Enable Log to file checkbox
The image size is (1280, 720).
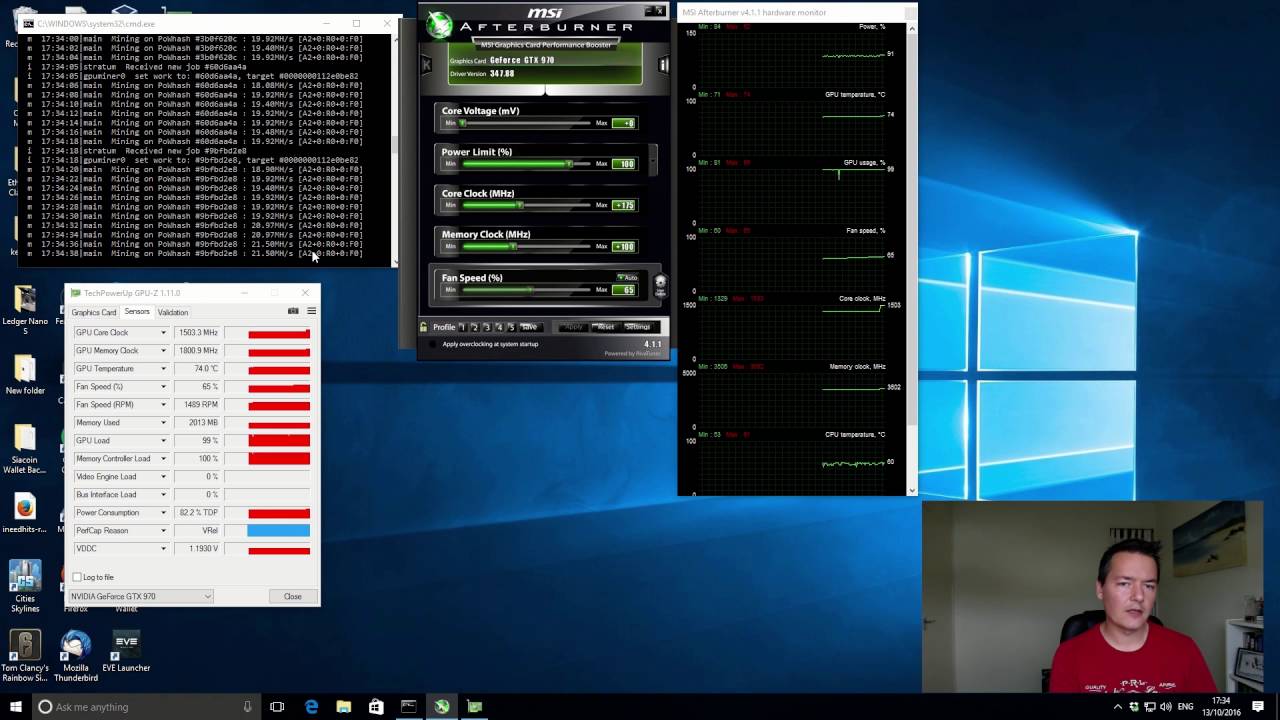coord(77,577)
